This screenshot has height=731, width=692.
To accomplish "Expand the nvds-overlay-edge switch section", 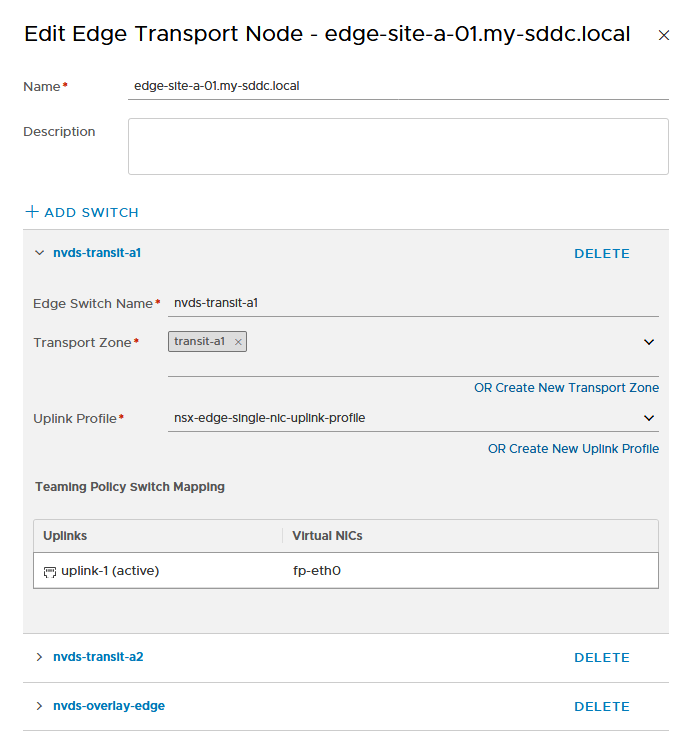I will (40, 706).
